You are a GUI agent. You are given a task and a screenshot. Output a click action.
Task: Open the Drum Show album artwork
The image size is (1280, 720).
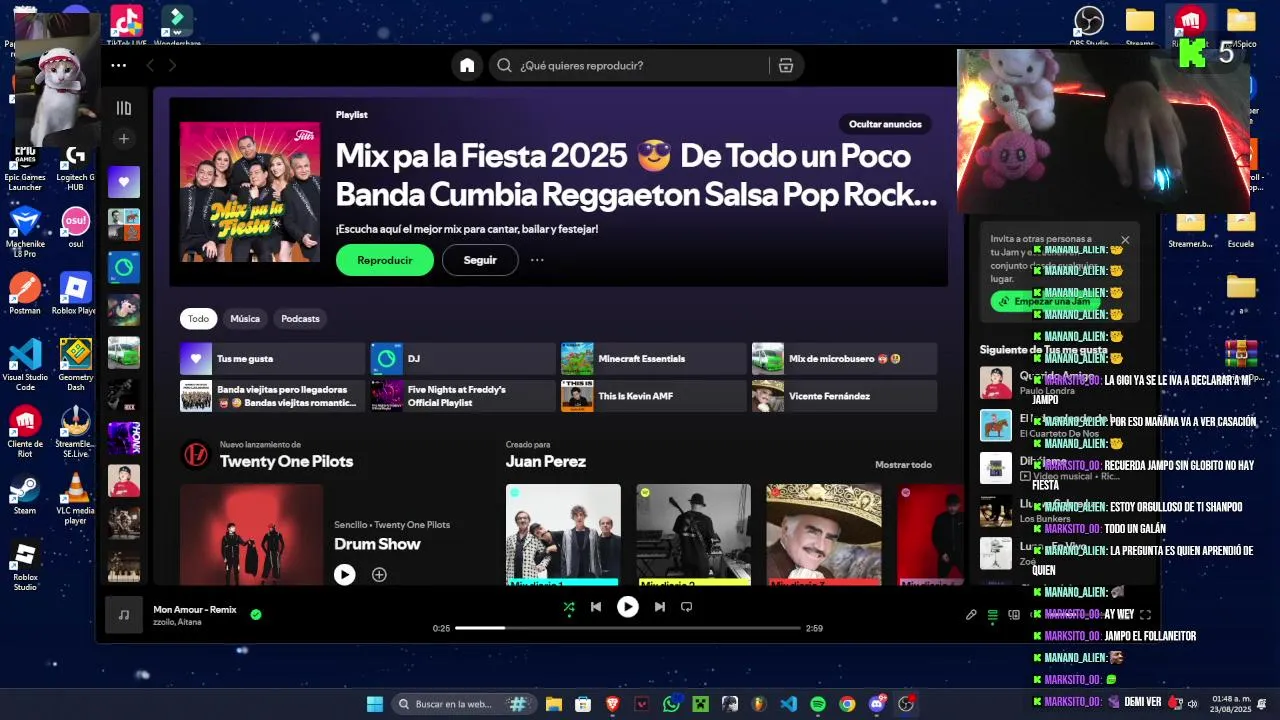tap(252, 534)
